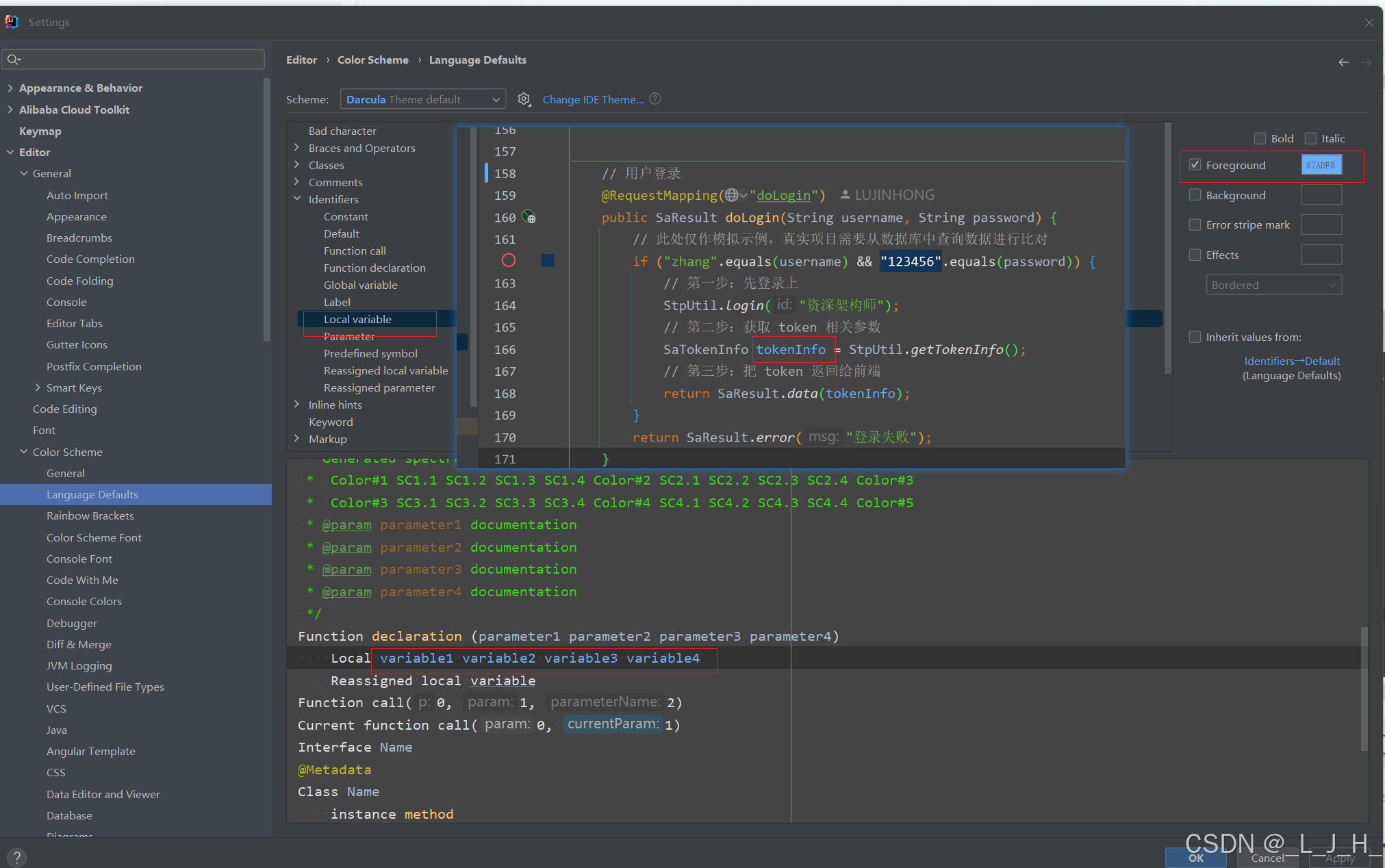Click the back navigation arrow

point(1343,62)
